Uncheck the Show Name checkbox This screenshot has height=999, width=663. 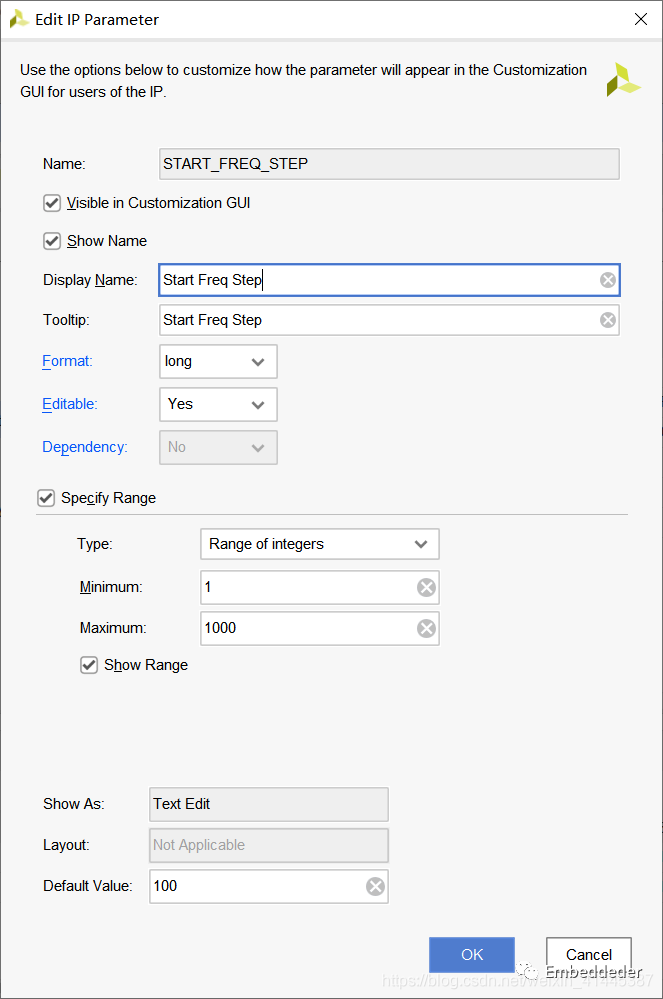(52, 241)
